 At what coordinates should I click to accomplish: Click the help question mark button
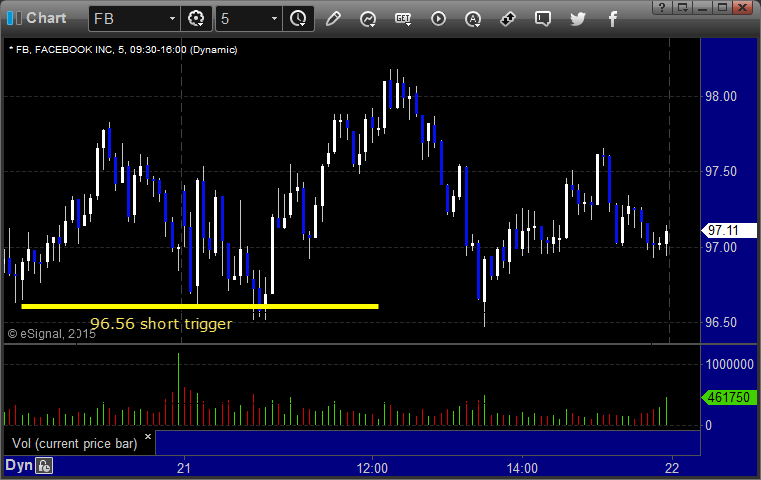tap(662, 7)
